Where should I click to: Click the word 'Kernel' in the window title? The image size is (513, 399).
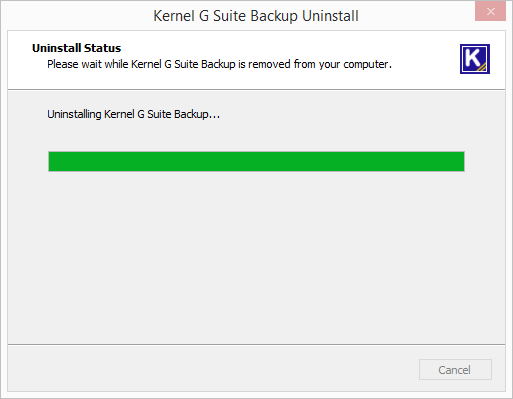174,16
